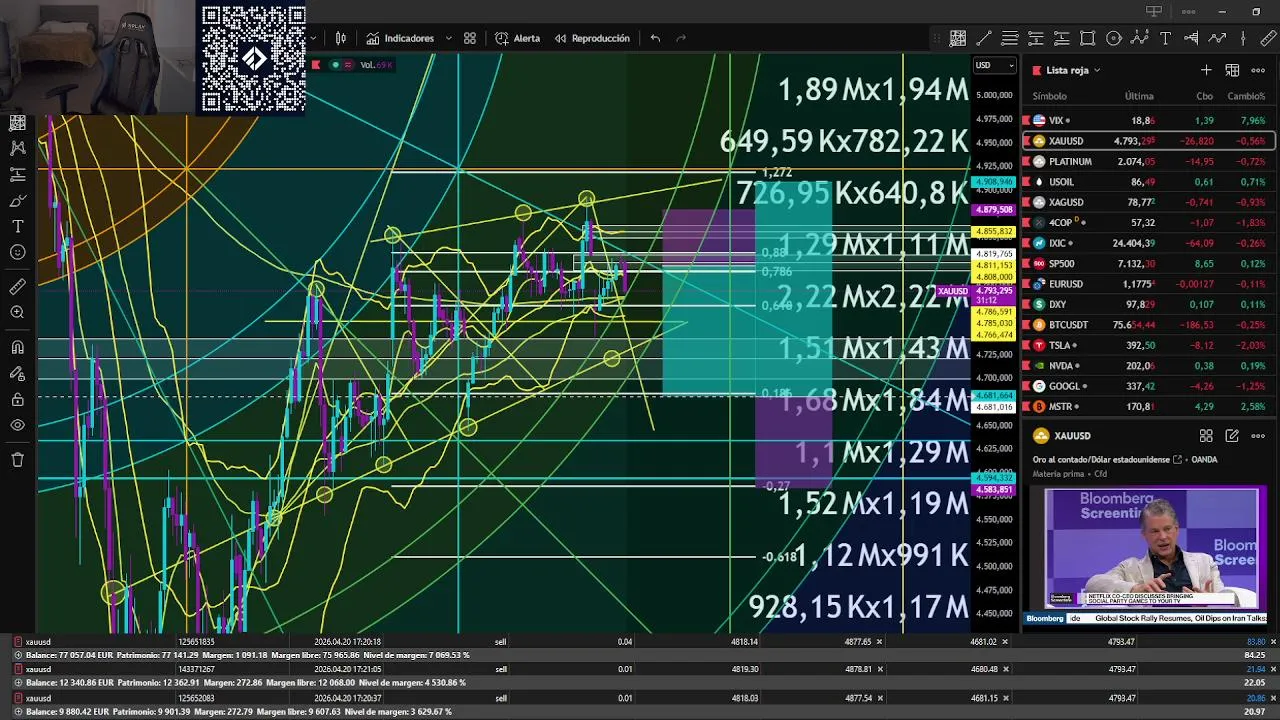The image size is (1280, 720).
Task: Select trend line tool in favorites toolbar
Action: (984, 38)
